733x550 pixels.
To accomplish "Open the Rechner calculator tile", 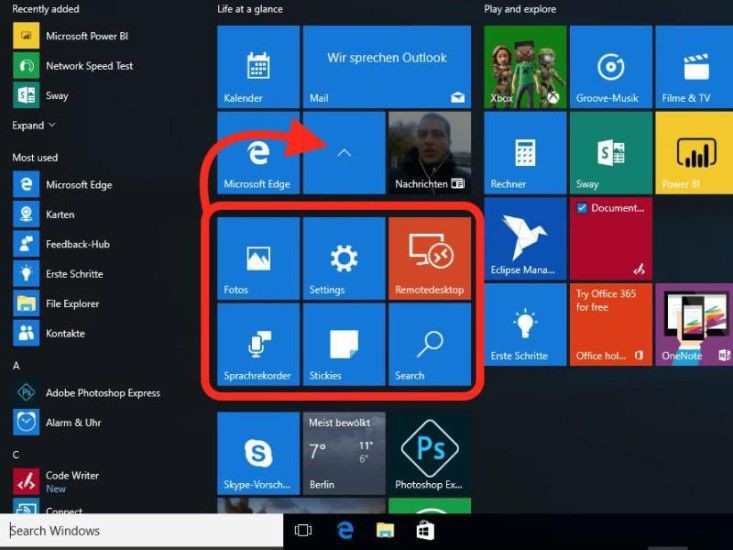I will 525,153.
